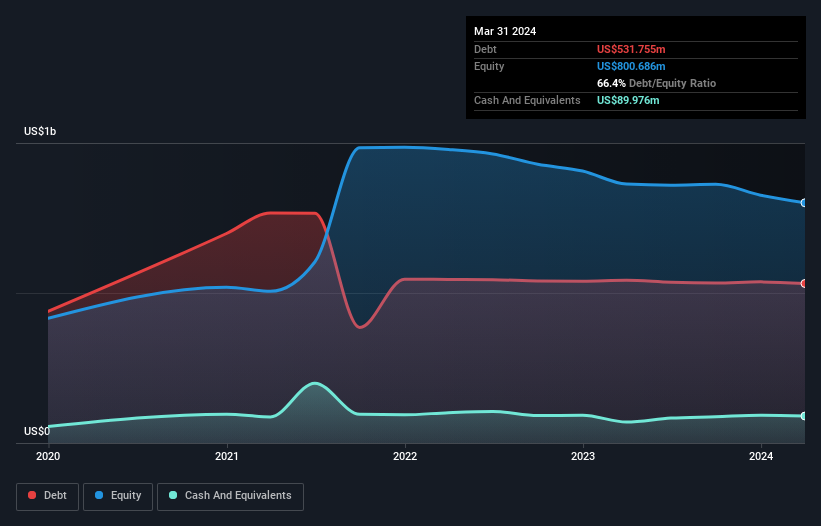Select the Equity endpoint marker on chart
This screenshot has height=526, width=821.
pyautogui.click(x=804, y=203)
